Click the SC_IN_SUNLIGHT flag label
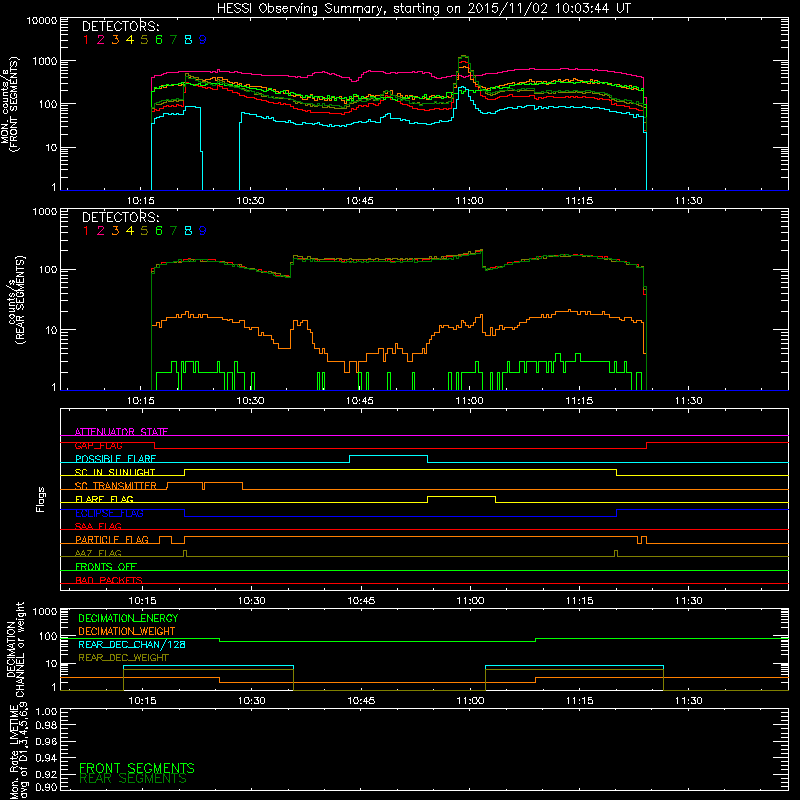Viewport: 800px width, 800px height. coord(115,472)
